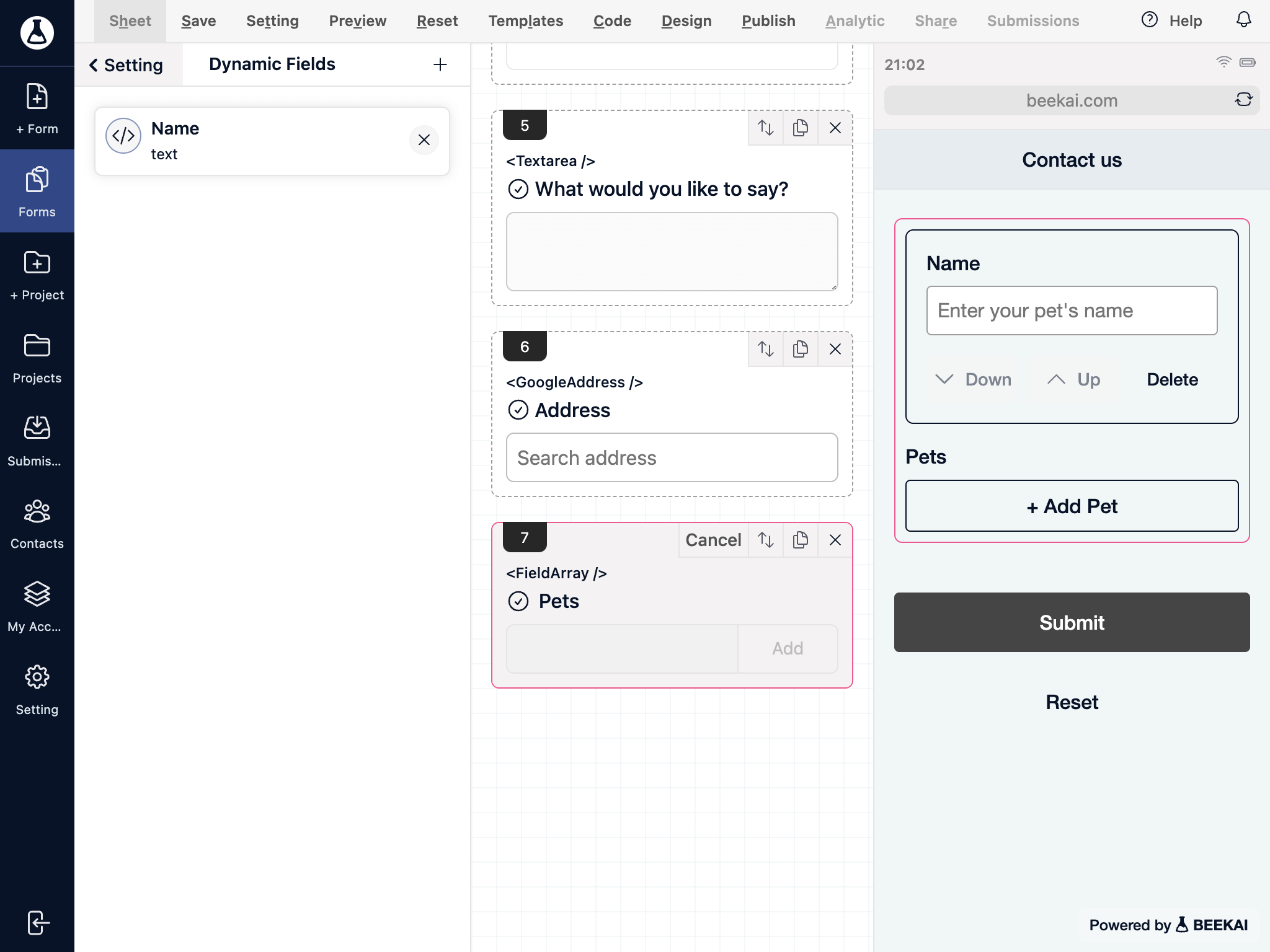Click the beekai.com URL bar
Viewport: 1270px width, 952px height.
tap(1072, 100)
